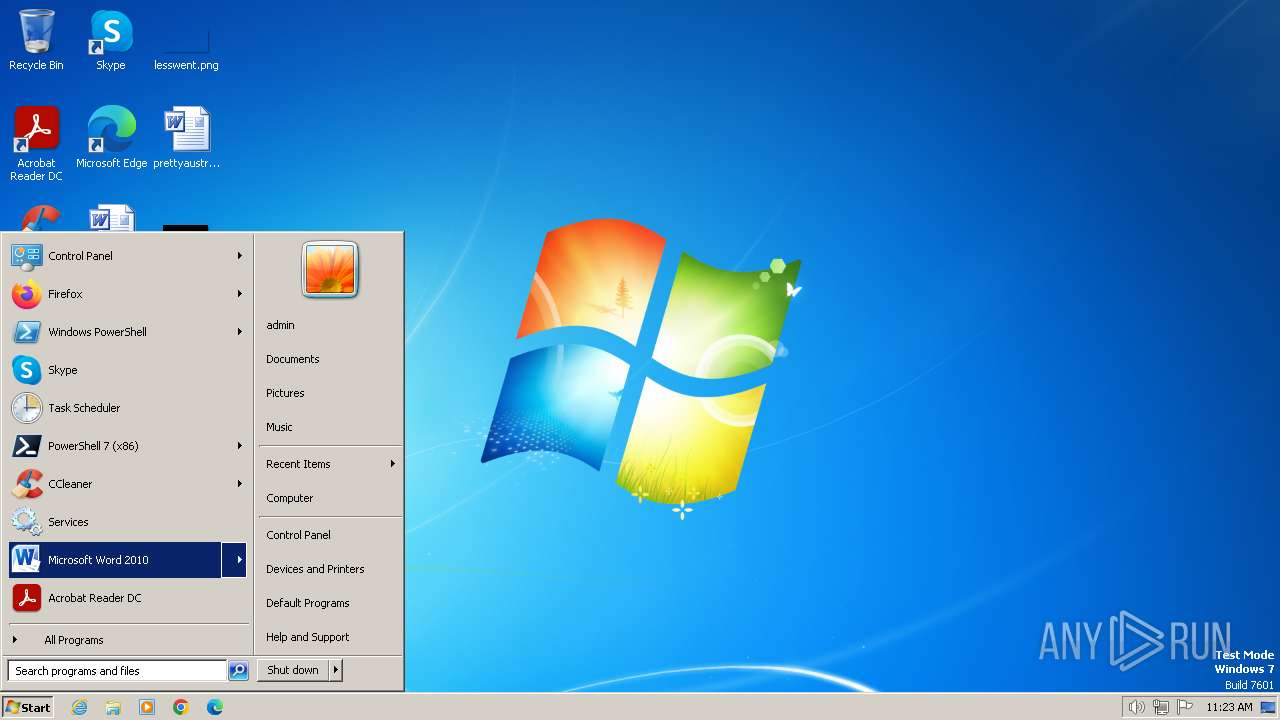1280x720 pixels.
Task: Open Action Center flag tray icon
Action: tap(1186, 707)
